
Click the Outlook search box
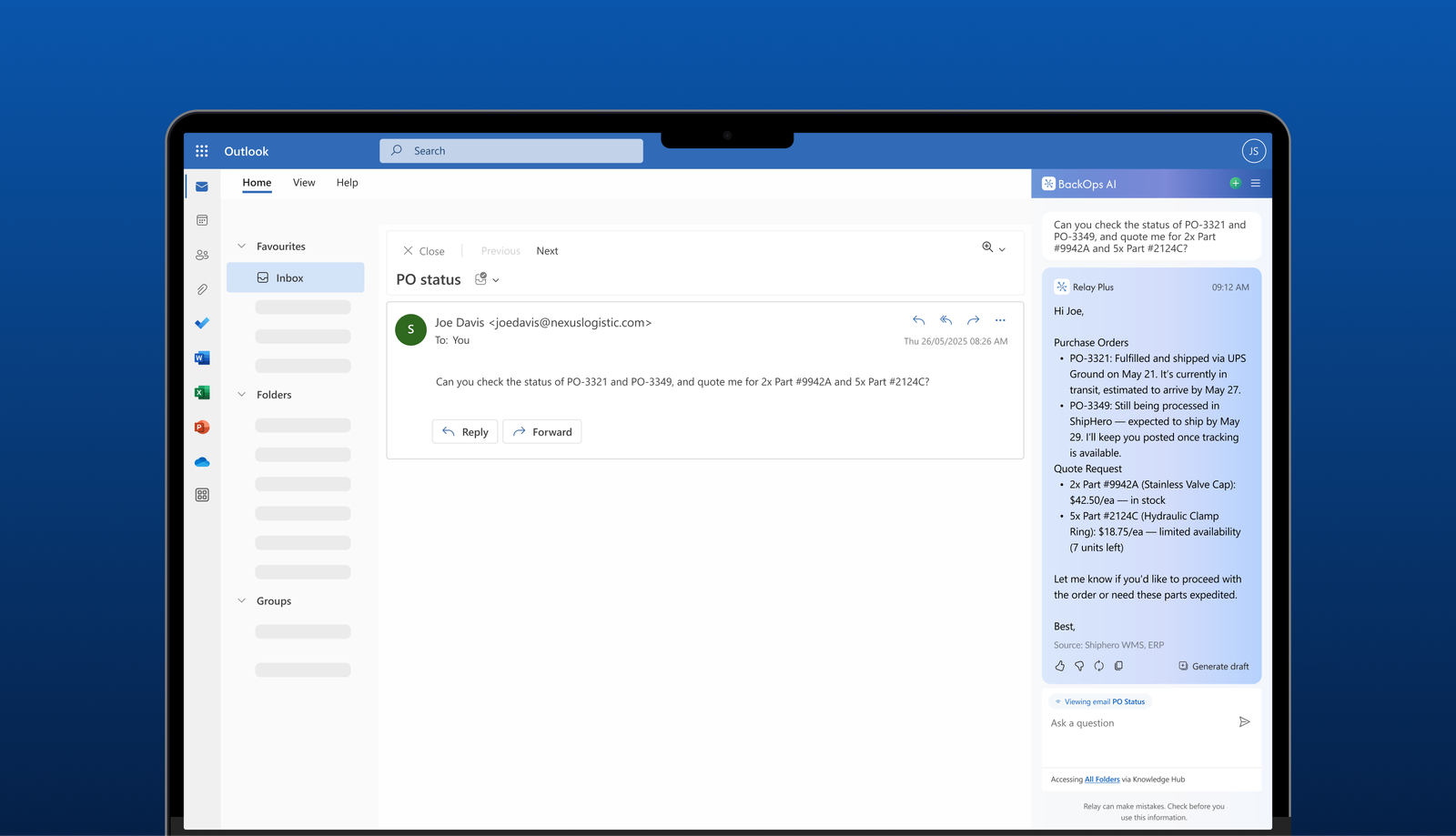coord(511,151)
